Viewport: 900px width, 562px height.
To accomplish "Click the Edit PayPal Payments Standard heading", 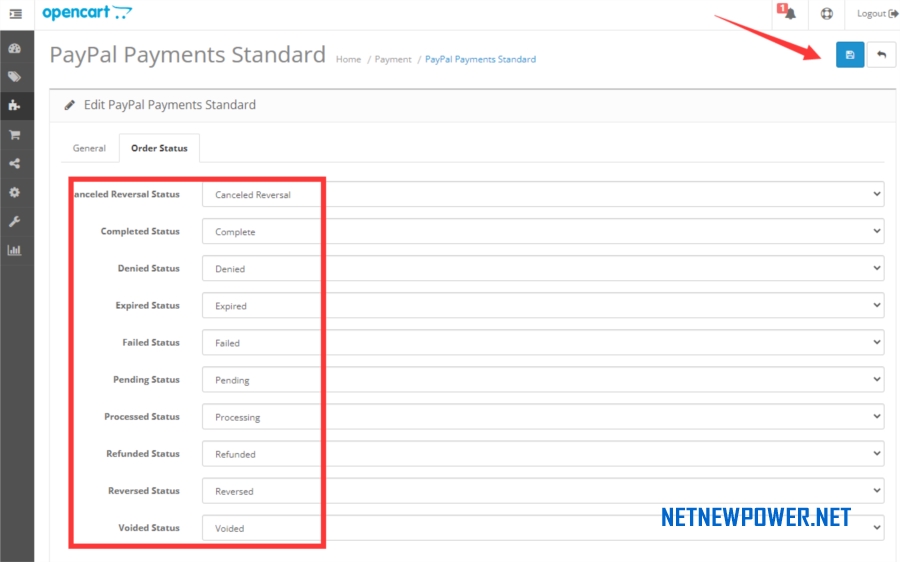I will coord(170,105).
